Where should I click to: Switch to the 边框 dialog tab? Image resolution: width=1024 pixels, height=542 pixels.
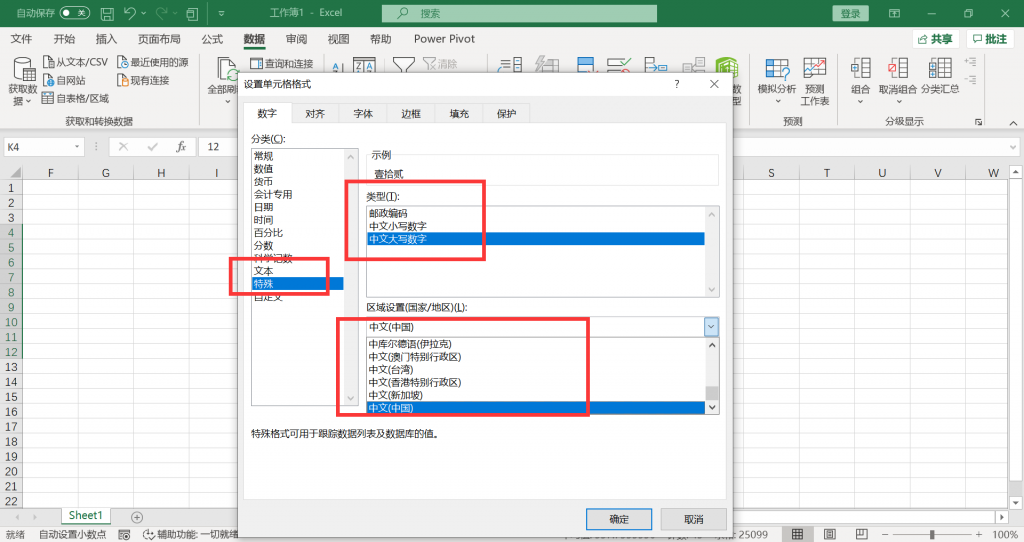coord(411,114)
